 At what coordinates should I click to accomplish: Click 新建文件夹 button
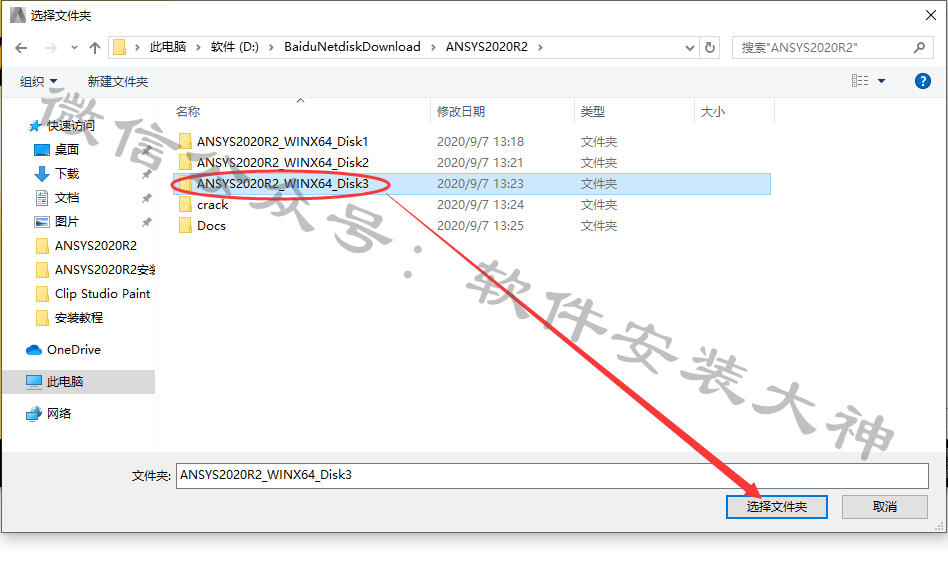click(118, 81)
